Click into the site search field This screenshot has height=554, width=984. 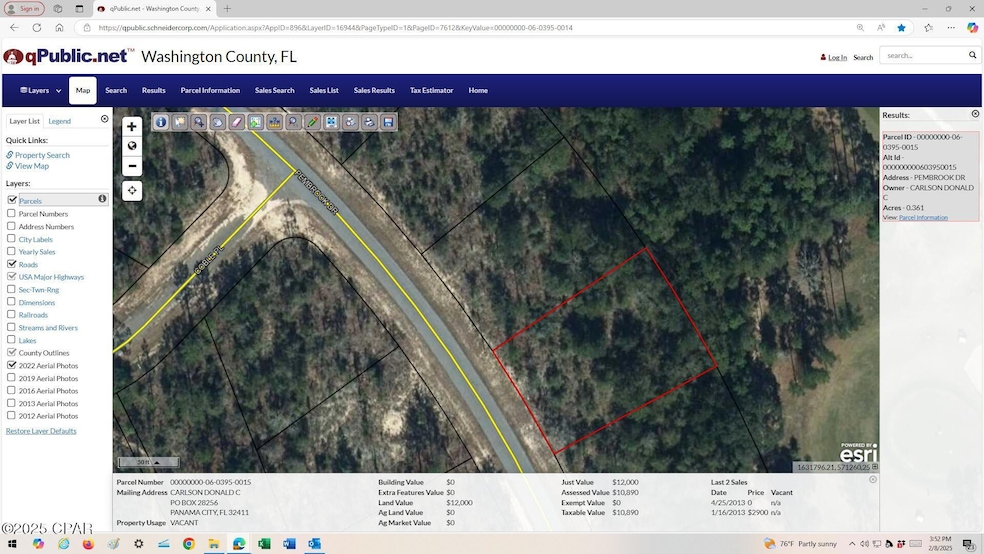(x=924, y=55)
